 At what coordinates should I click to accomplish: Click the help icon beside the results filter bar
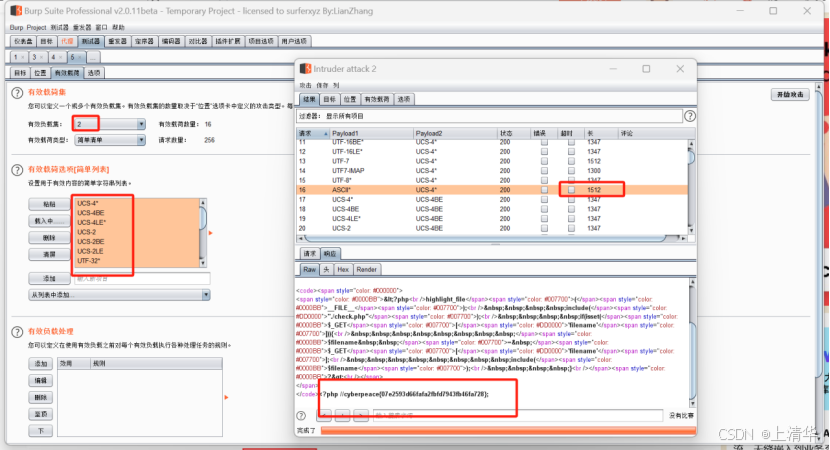[x=690, y=116]
